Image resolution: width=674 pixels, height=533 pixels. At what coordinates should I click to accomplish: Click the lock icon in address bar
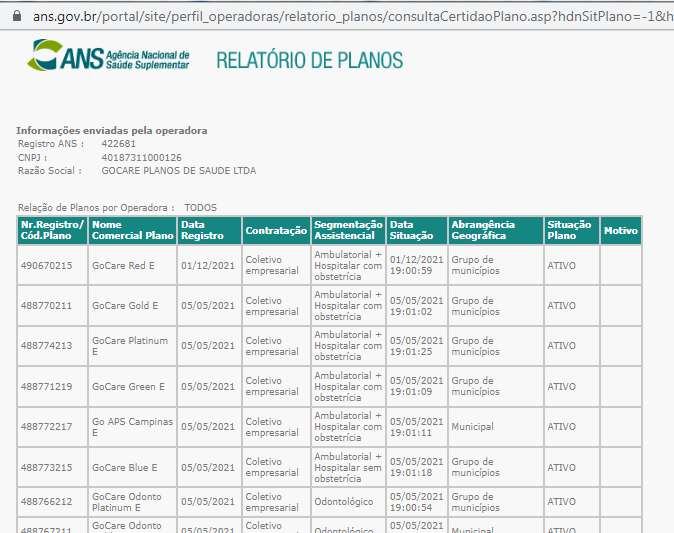(x=17, y=16)
